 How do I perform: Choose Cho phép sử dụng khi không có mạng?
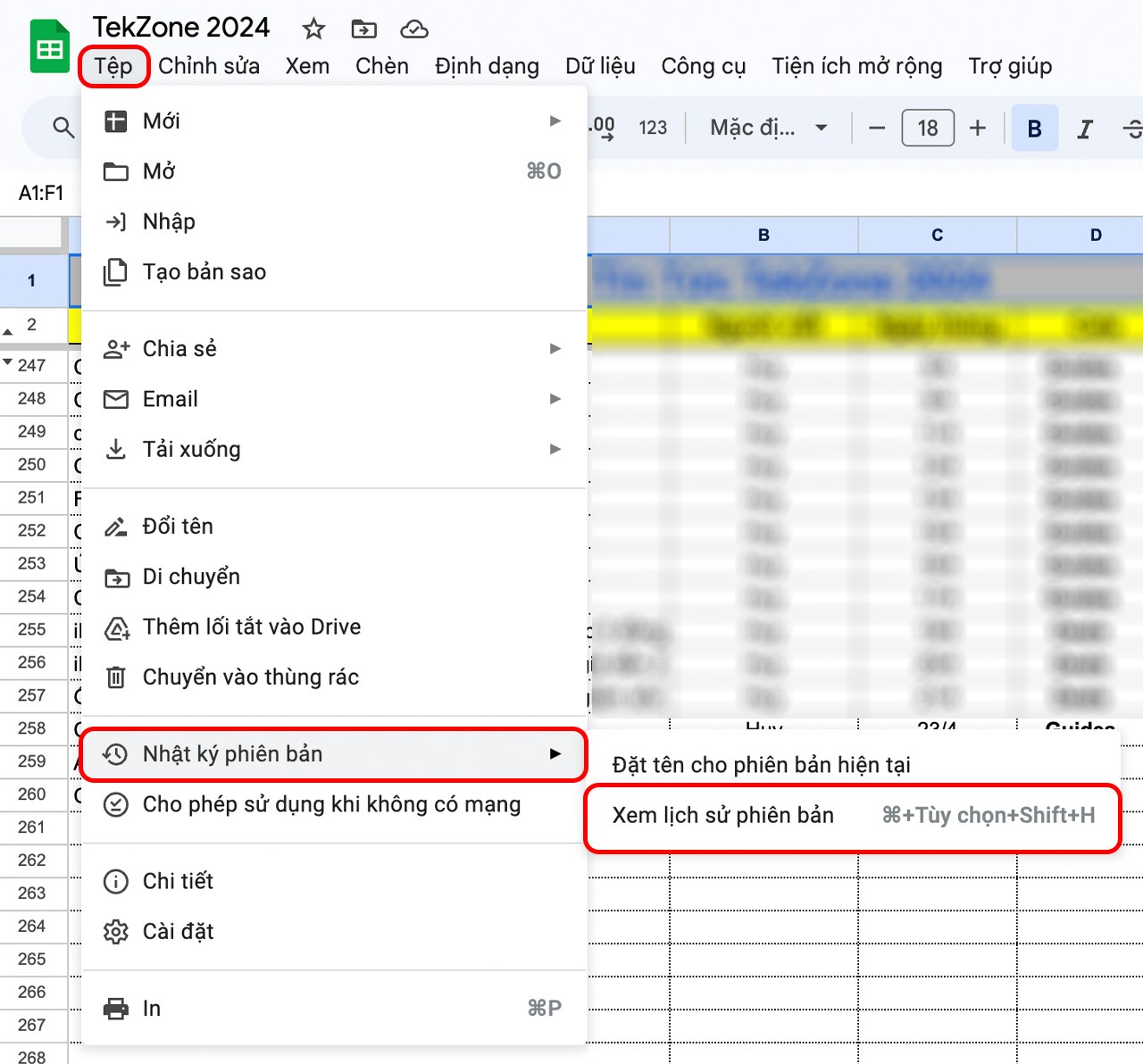(x=334, y=805)
